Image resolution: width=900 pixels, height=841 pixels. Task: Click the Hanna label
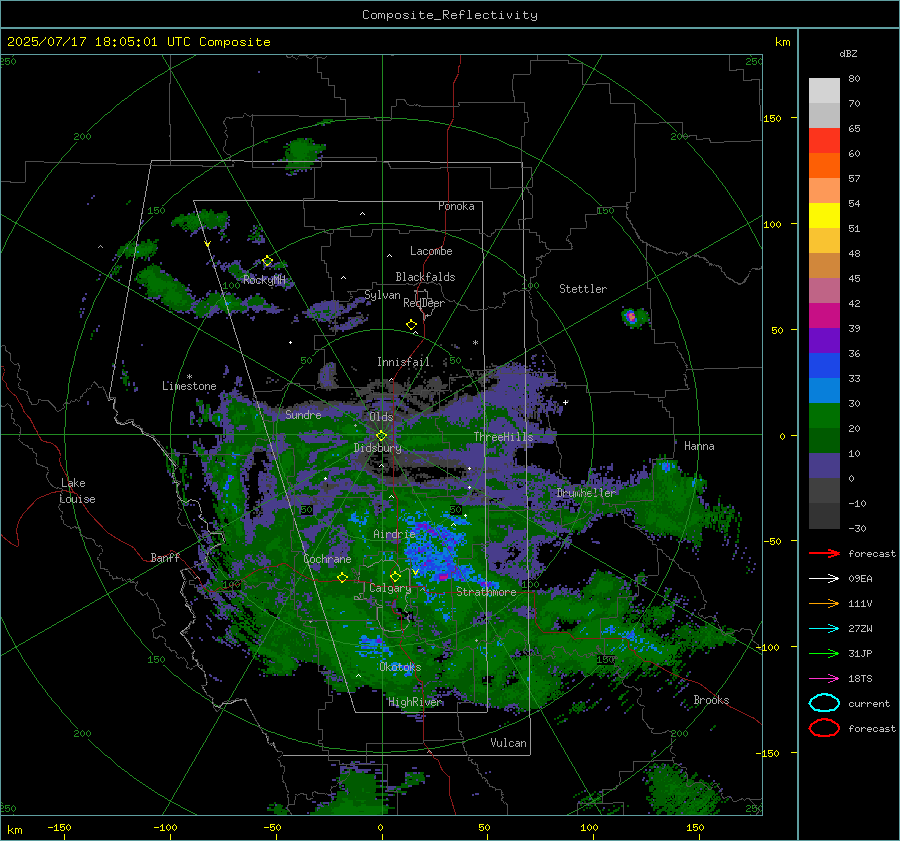(699, 446)
